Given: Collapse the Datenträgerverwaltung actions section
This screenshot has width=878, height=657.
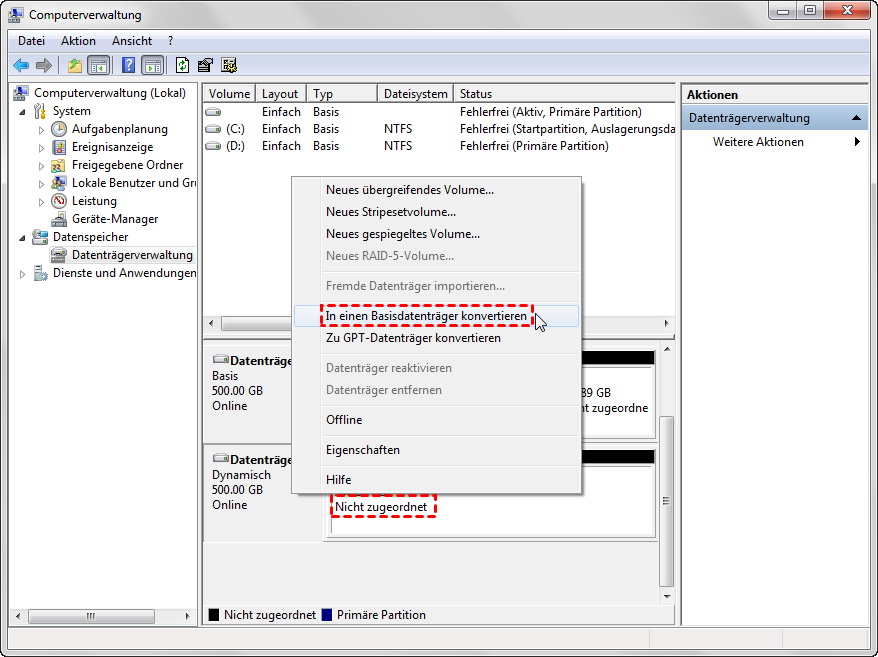Looking at the screenshot, I should (x=856, y=118).
